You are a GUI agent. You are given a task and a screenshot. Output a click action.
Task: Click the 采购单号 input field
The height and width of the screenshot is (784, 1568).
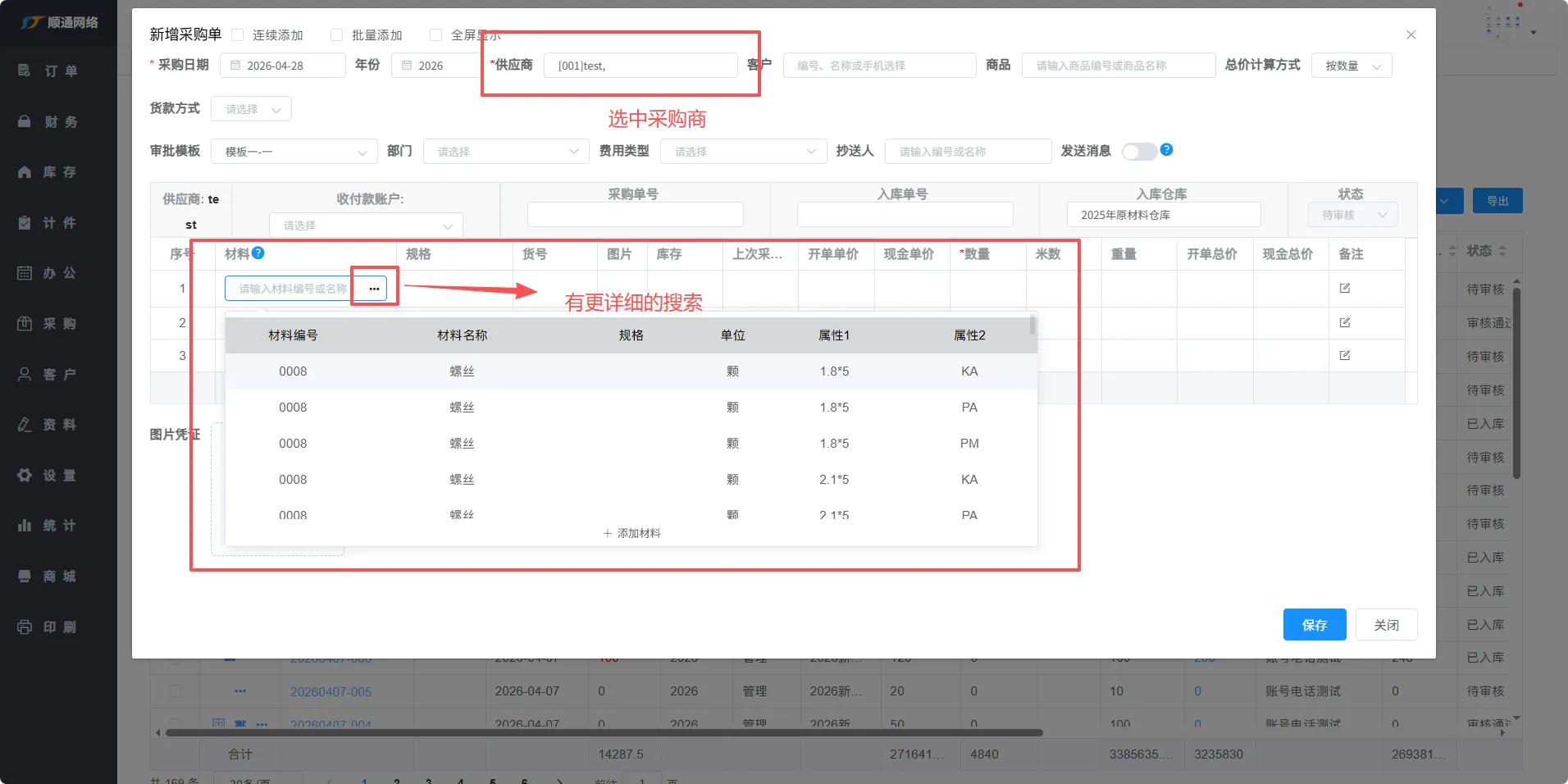point(635,215)
